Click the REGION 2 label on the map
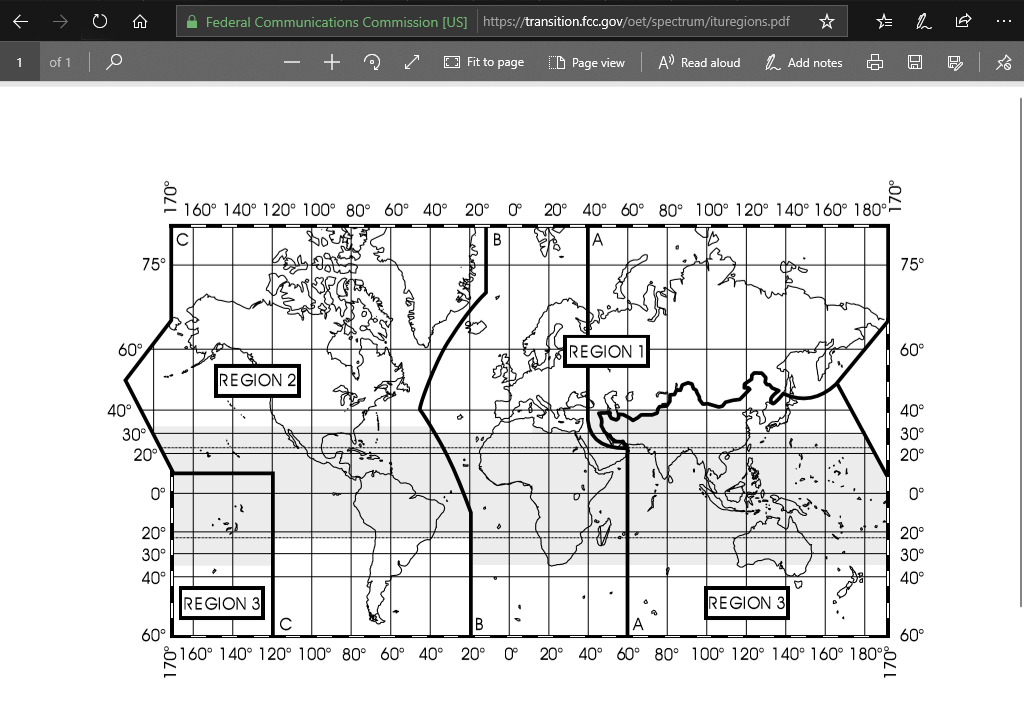The image size is (1024, 701). pyautogui.click(x=257, y=381)
